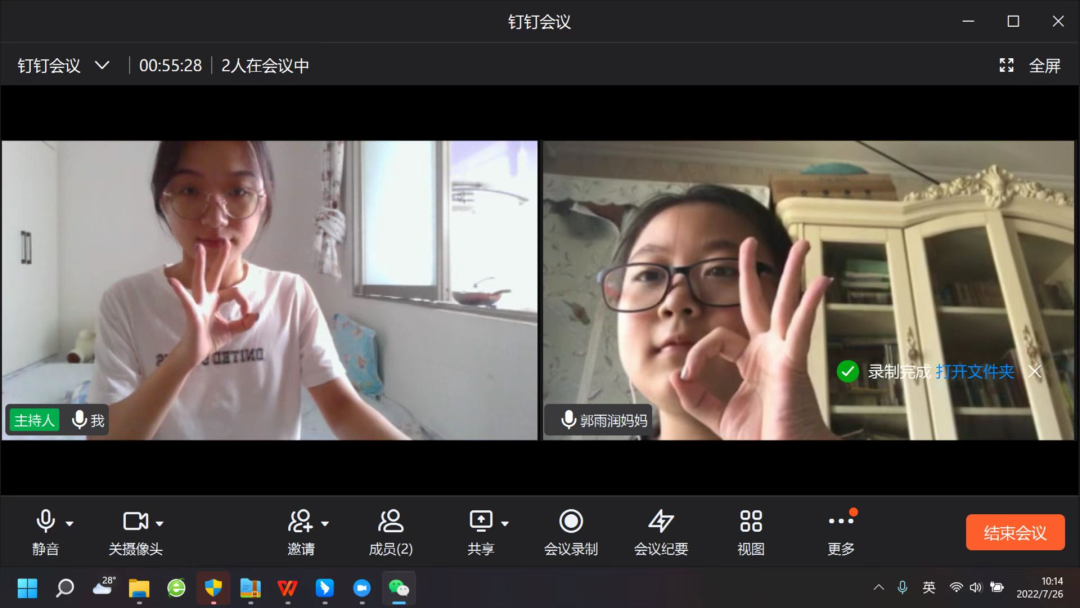Enter fullscreen via the 全屏 button
Viewport: 1080px width, 608px height.
(x=1030, y=65)
